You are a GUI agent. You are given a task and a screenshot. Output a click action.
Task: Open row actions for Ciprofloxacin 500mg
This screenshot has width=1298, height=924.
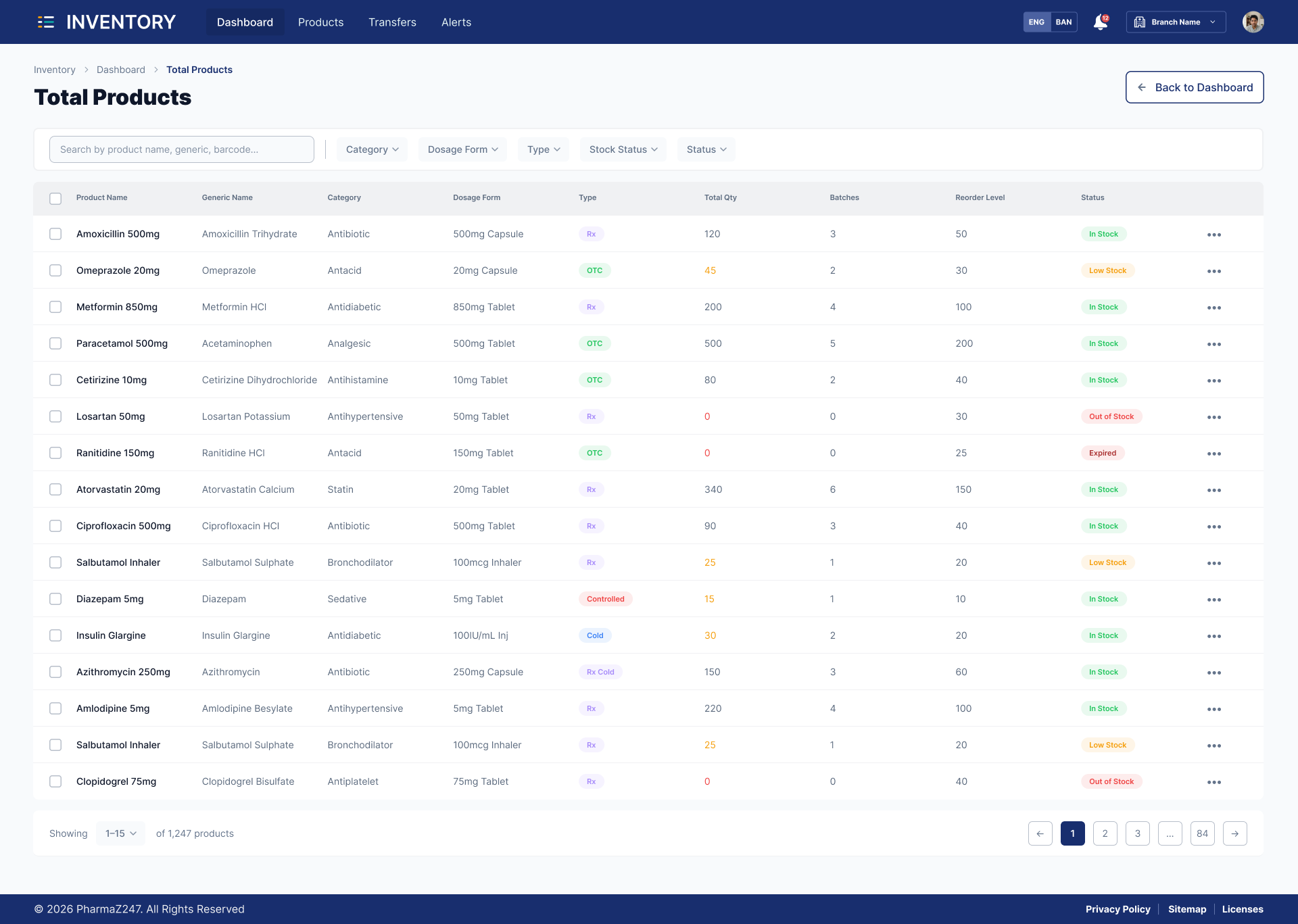click(x=1214, y=527)
